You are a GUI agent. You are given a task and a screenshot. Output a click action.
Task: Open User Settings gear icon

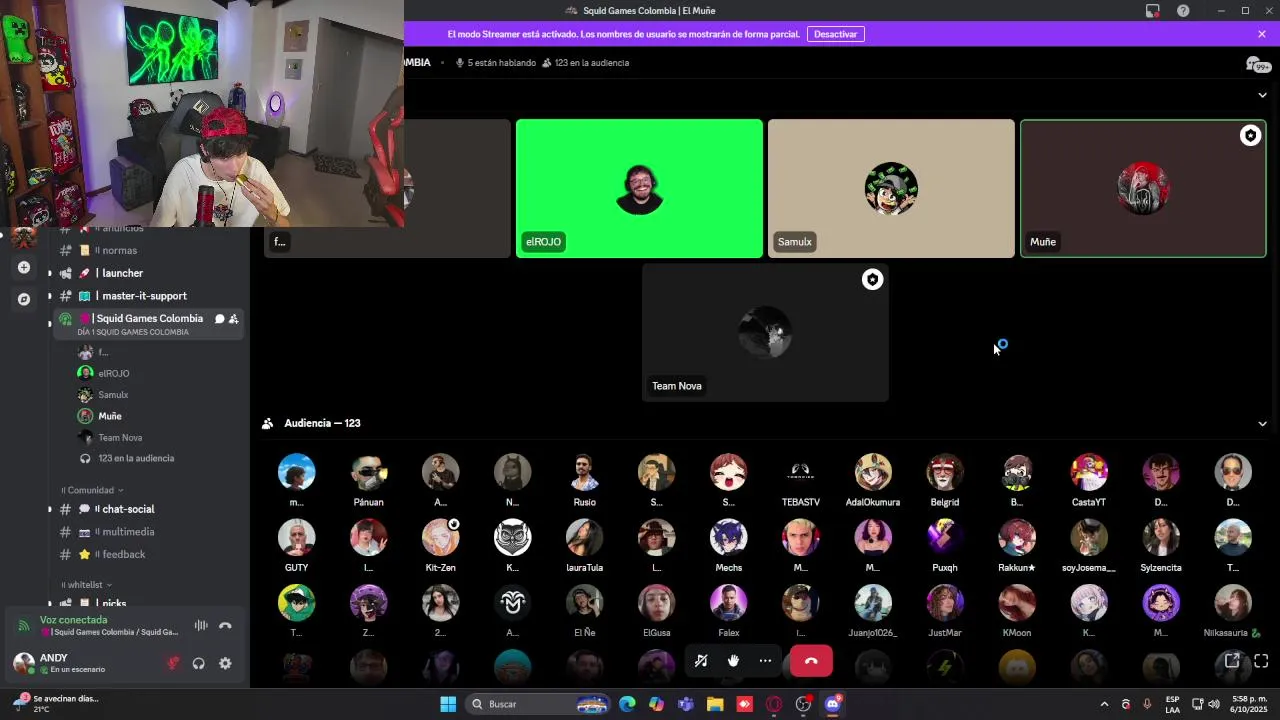pyautogui.click(x=225, y=663)
